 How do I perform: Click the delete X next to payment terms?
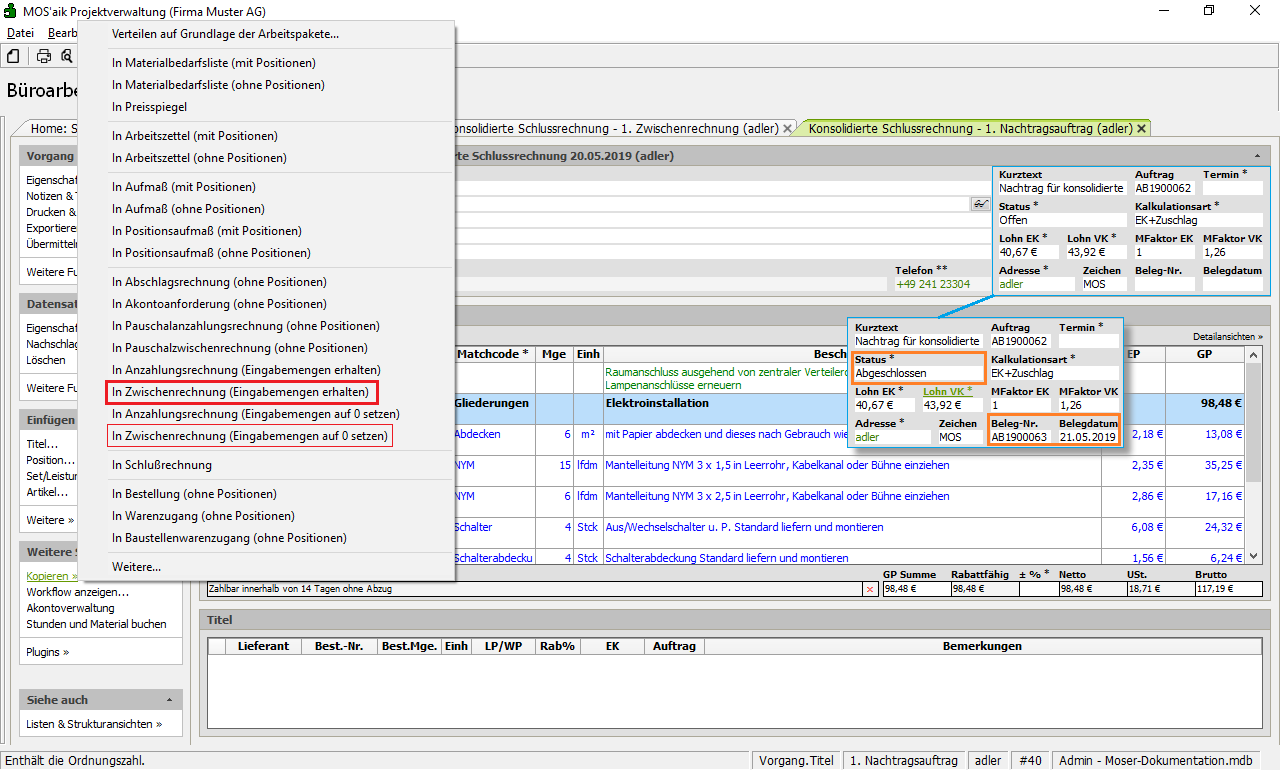tap(869, 589)
